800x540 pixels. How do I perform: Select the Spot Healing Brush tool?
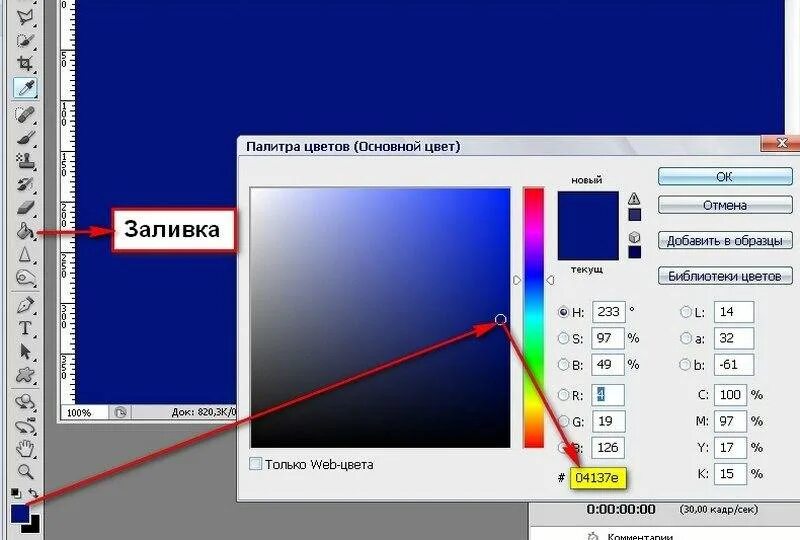(x=24, y=114)
